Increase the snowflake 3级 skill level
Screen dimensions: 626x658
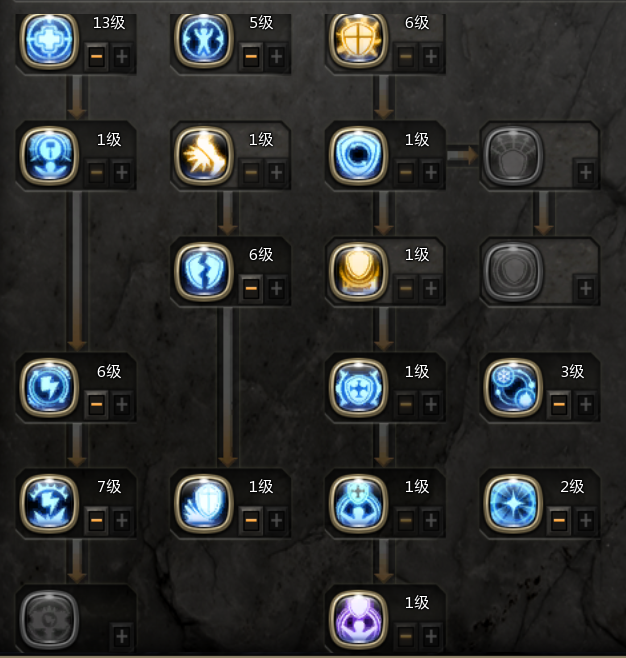pos(585,404)
